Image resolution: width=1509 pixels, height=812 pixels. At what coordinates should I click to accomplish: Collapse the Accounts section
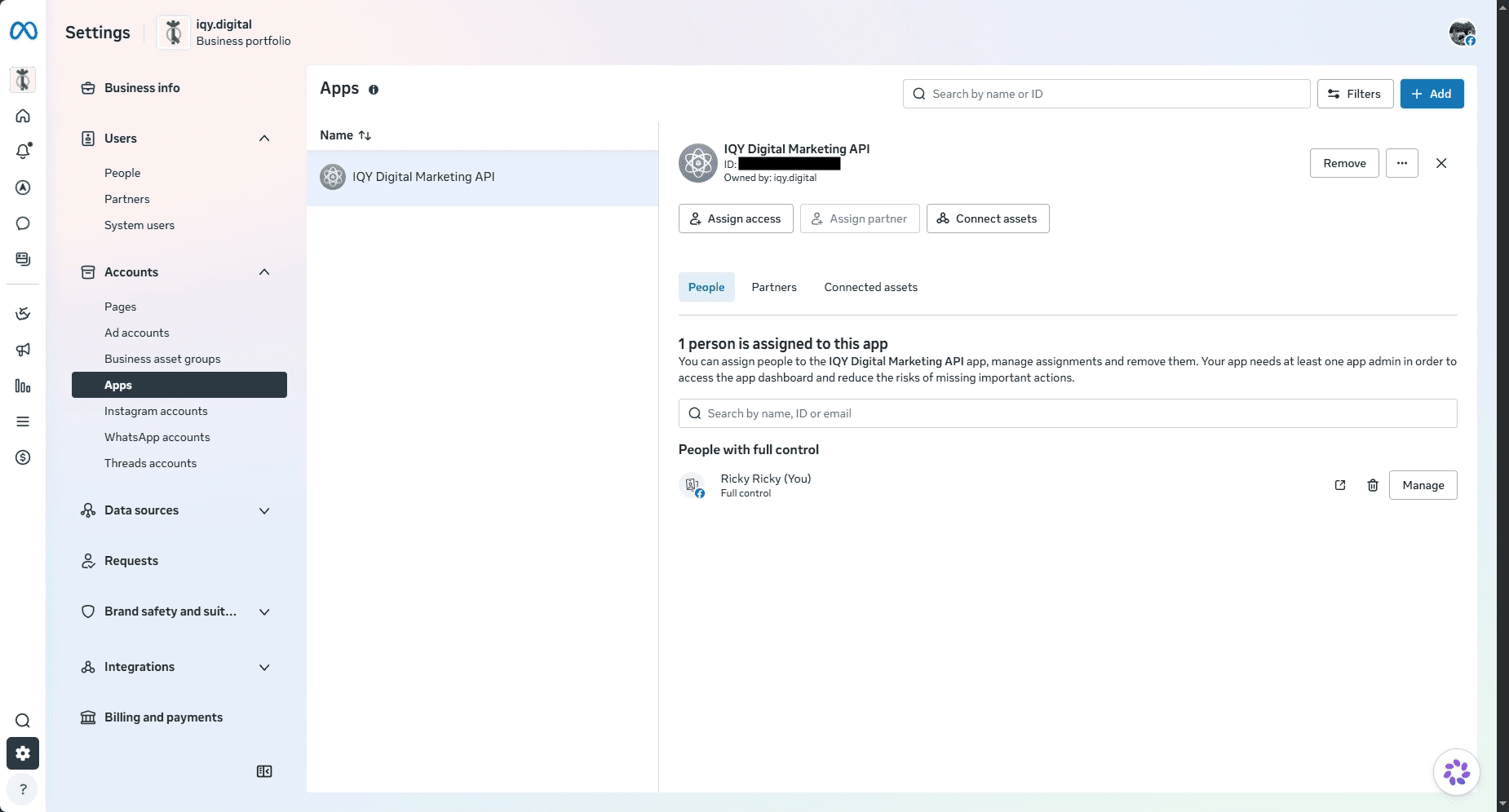[x=264, y=272]
